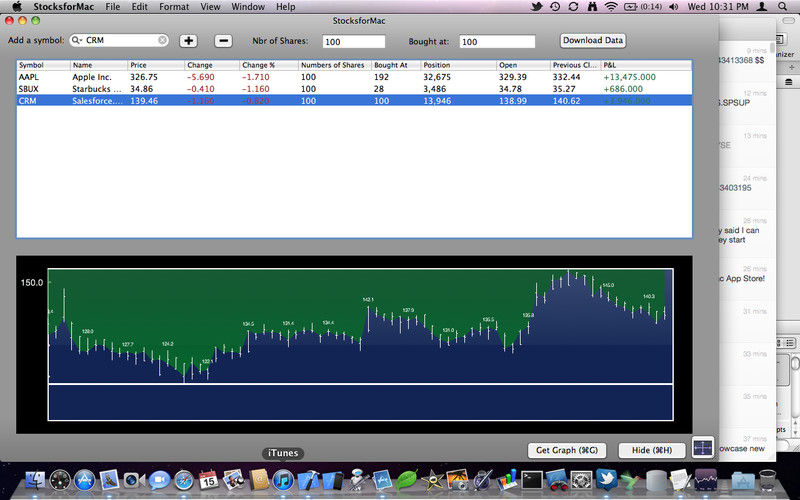
Task: Clear the CRM symbol search field
Action: 162,40
